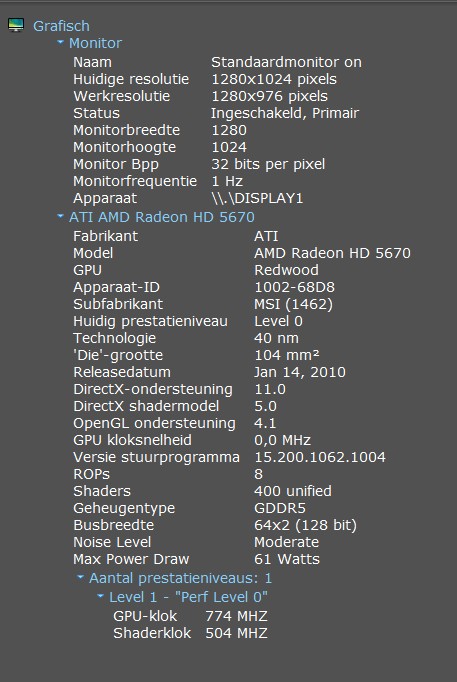
Task: Click the monitor icon next to Grafisch
Action: [16, 25]
